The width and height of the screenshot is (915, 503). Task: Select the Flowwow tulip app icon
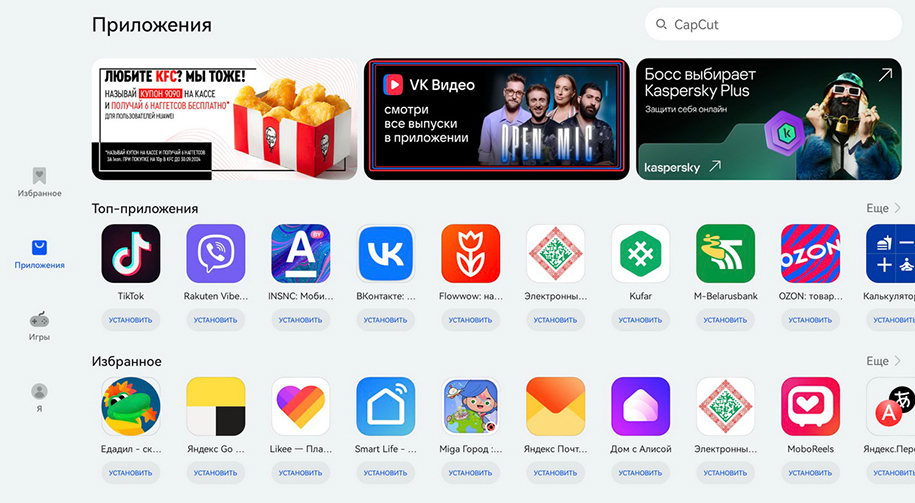click(470, 254)
